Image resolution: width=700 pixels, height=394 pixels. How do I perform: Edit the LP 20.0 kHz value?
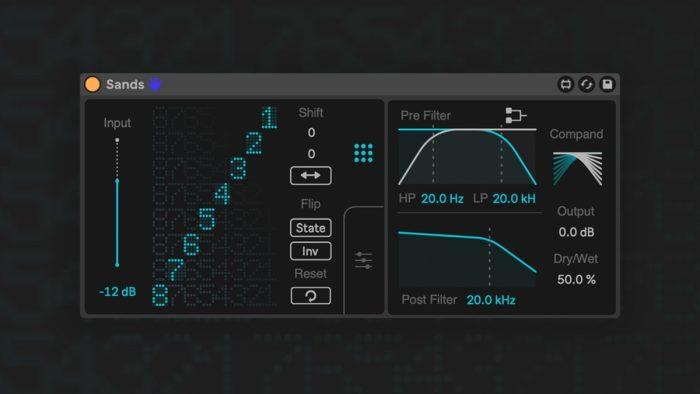coord(514,199)
